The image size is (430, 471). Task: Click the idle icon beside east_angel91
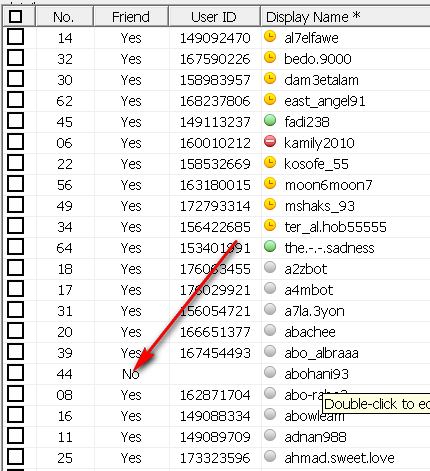pyautogui.click(x=270, y=99)
